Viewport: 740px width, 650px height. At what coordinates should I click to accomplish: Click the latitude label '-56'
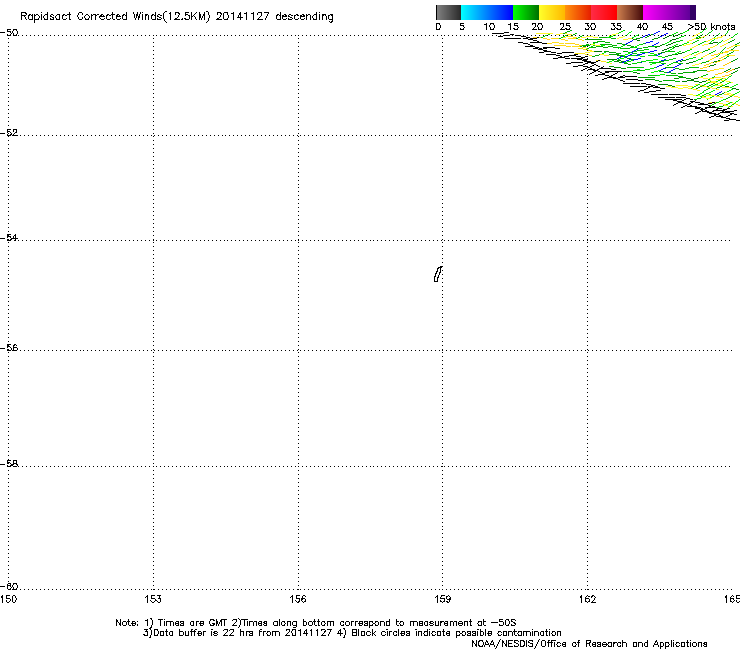(9, 347)
